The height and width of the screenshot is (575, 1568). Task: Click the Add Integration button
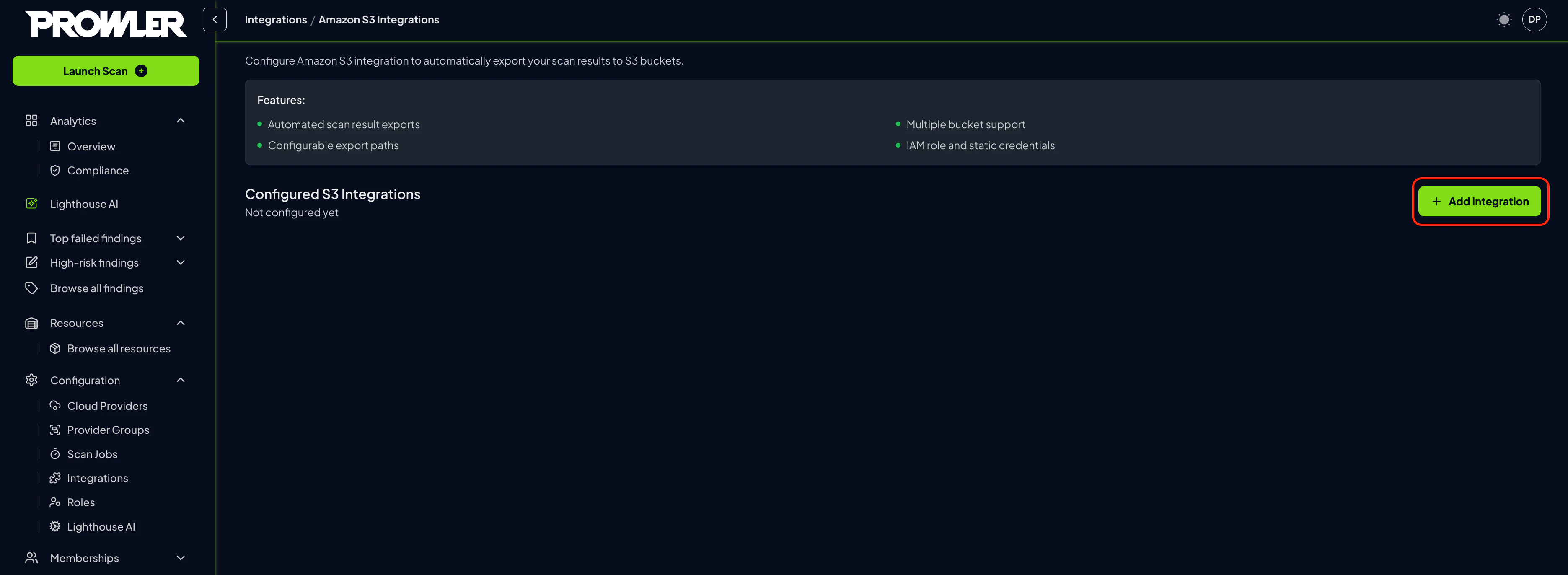pyautogui.click(x=1479, y=201)
